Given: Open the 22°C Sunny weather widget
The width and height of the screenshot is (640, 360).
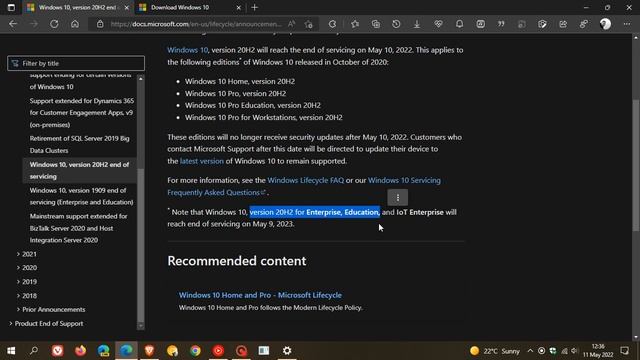Looking at the screenshot, I should click(x=495, y=351).
